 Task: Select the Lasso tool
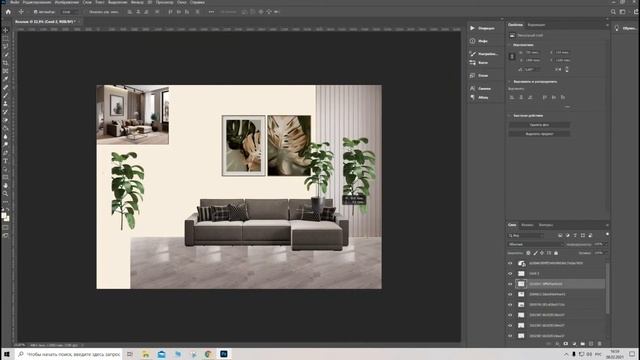[x=5, y=47]
